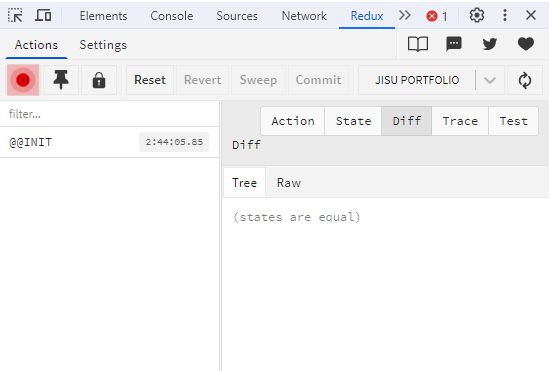Image resolution: width=549 pixels, height=371 pixels.
Task: Open the Redux Settings tab
Action: (x=103, y=45)
